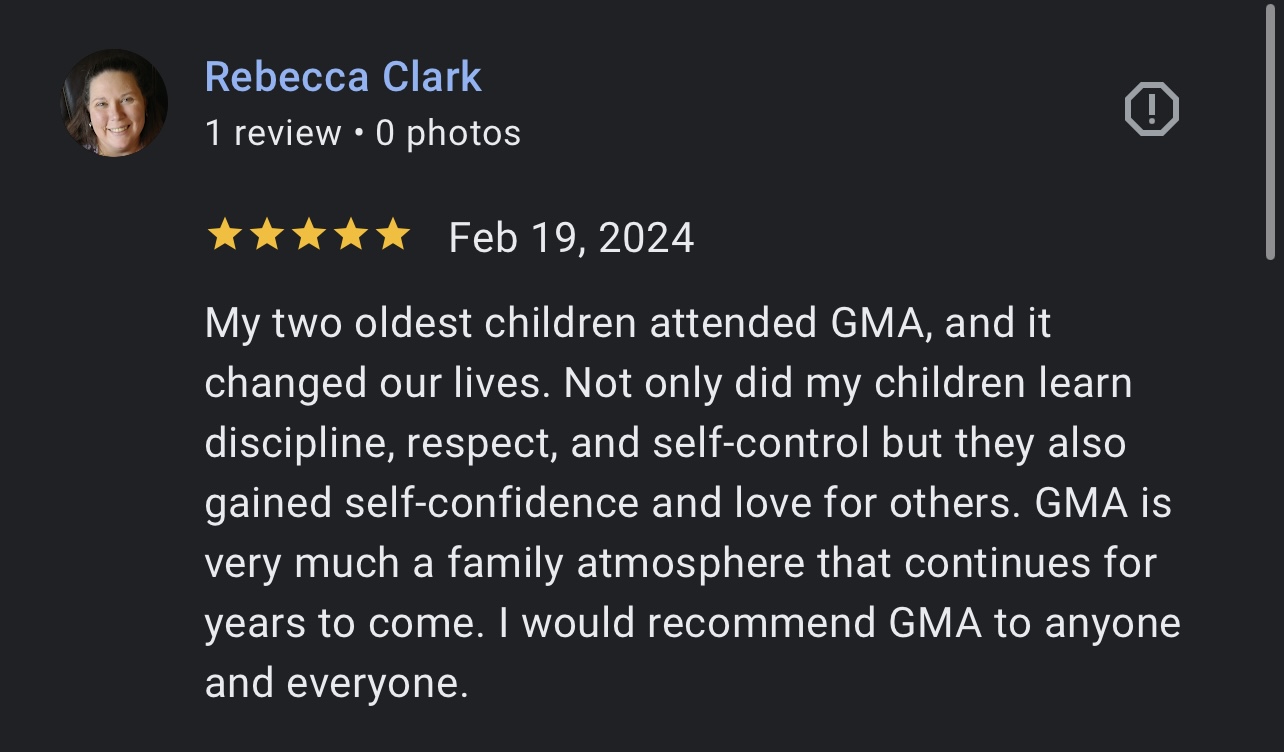Click the third gold rating star
The image size is (1284, 752).
tap(308, 236)
